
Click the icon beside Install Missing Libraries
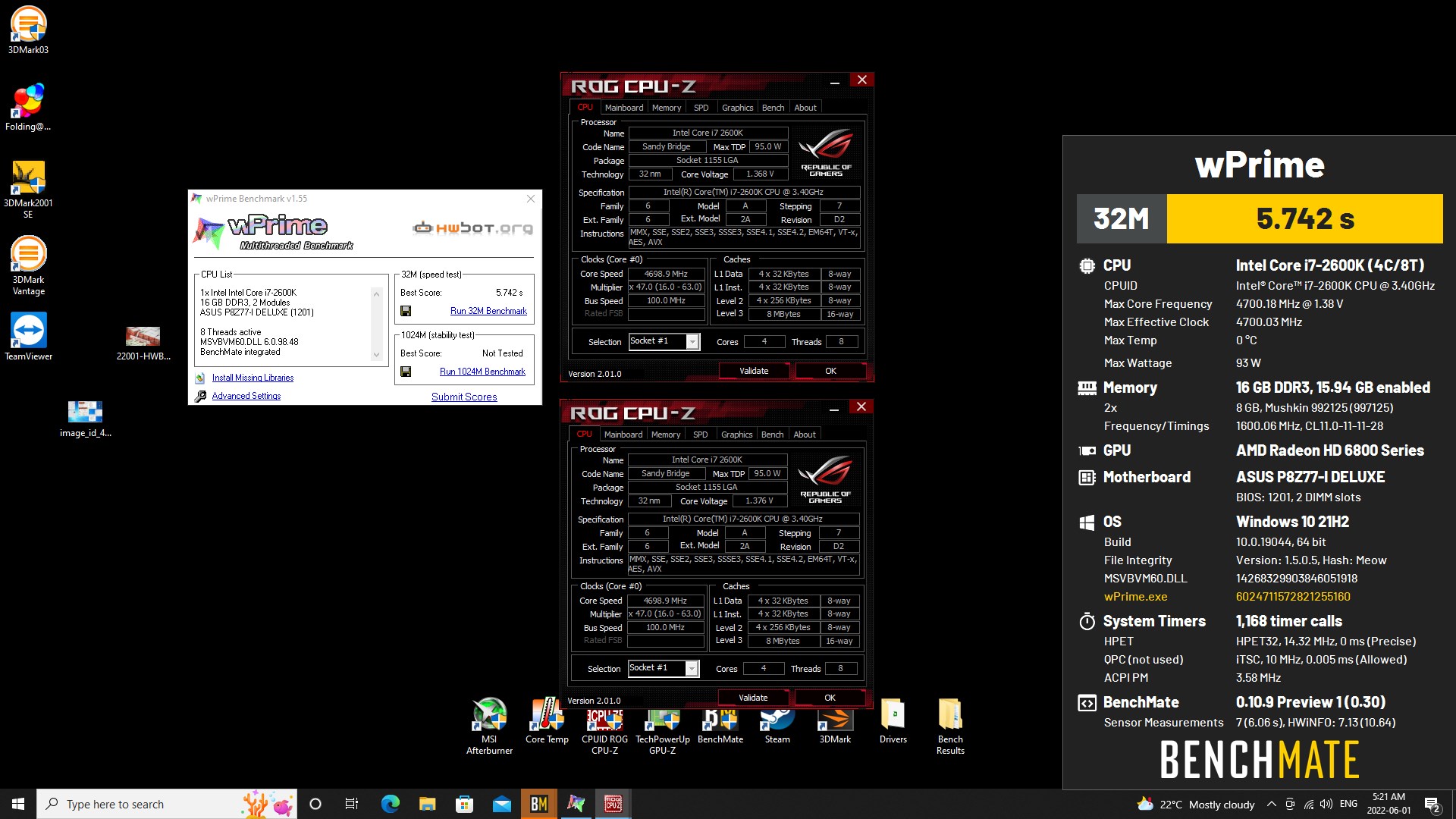[x=200, y=378]
